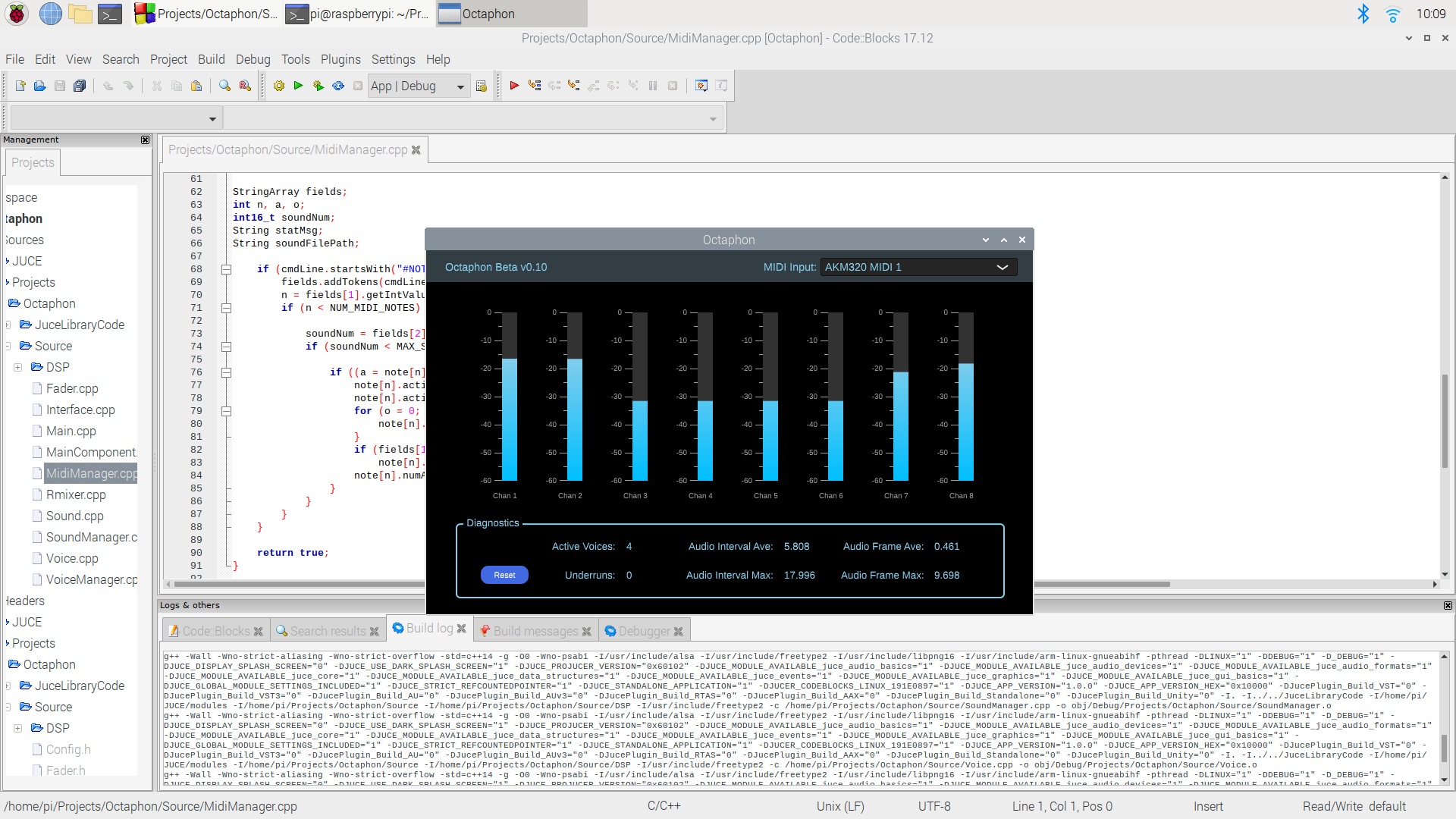
Task: Open the Debug menu
Action: point(253,59)
